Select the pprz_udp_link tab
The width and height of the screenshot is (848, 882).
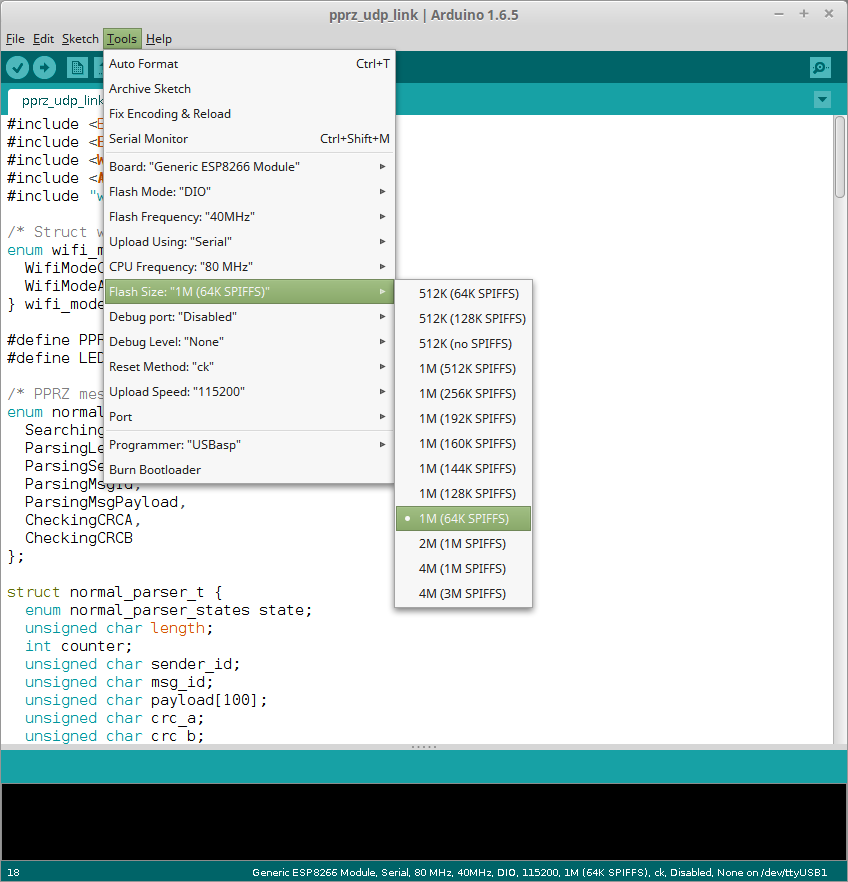(x=56, y=101)
